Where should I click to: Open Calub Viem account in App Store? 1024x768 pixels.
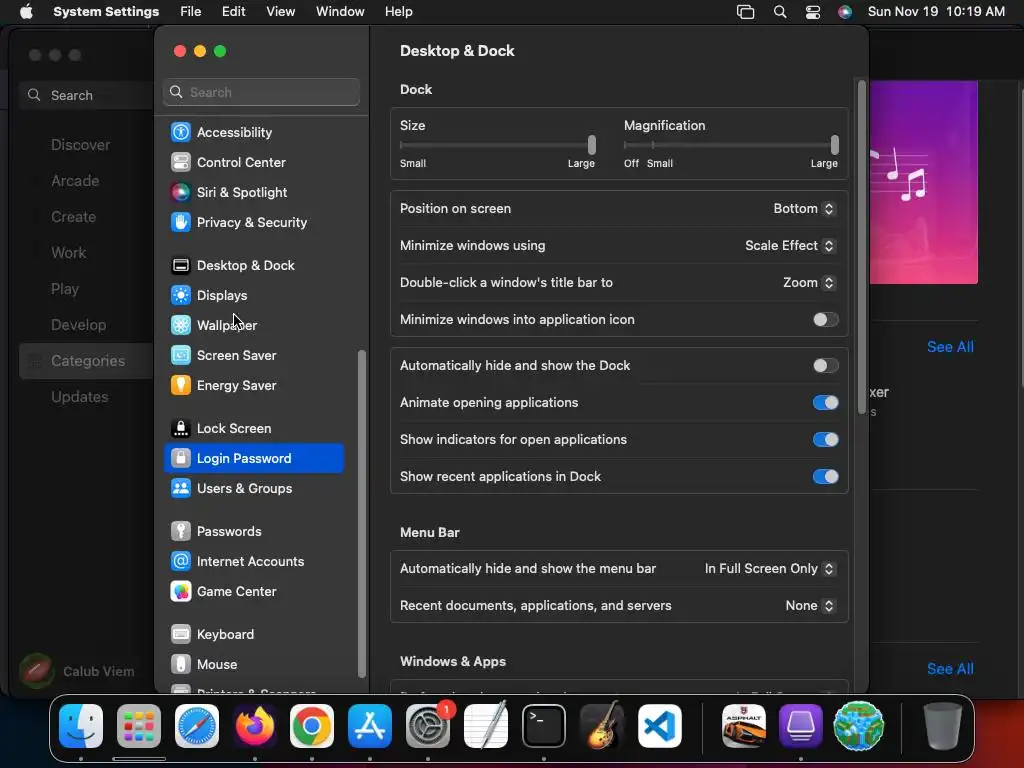[77, 671]
